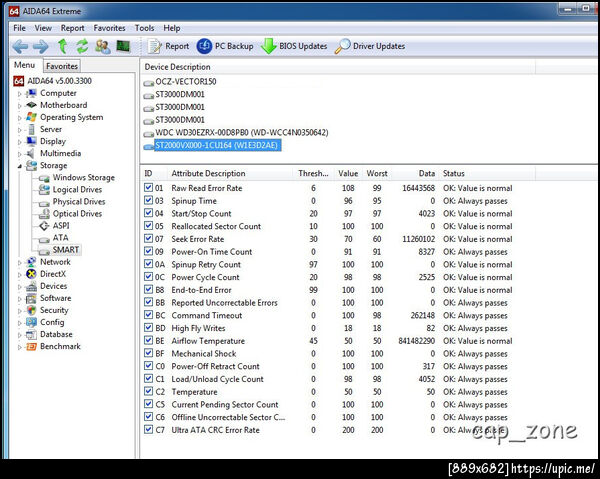600x479 pixels.
Task: Expand the Operating System node
Action: pos(20,118)
